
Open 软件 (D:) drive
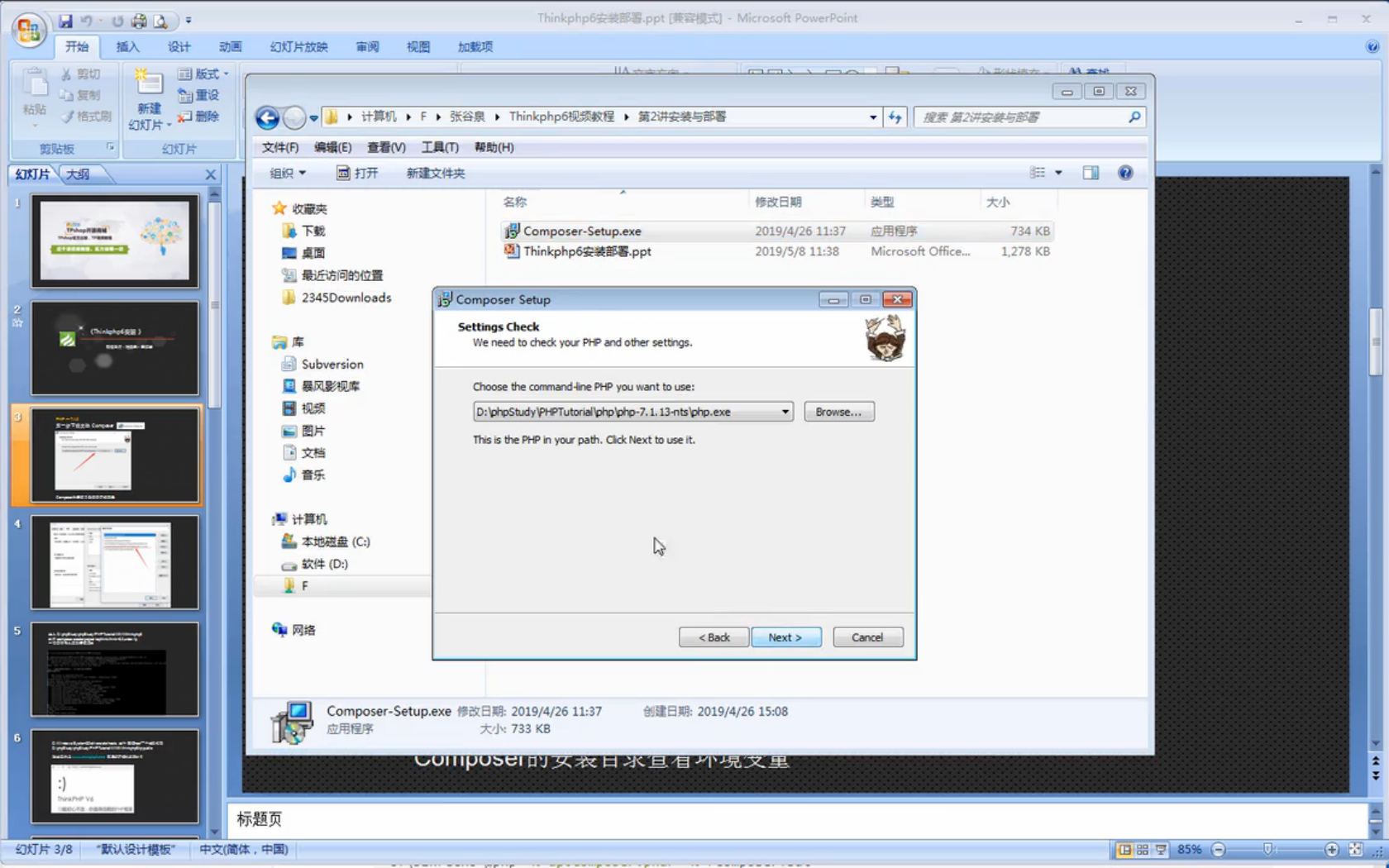point(315,564)
